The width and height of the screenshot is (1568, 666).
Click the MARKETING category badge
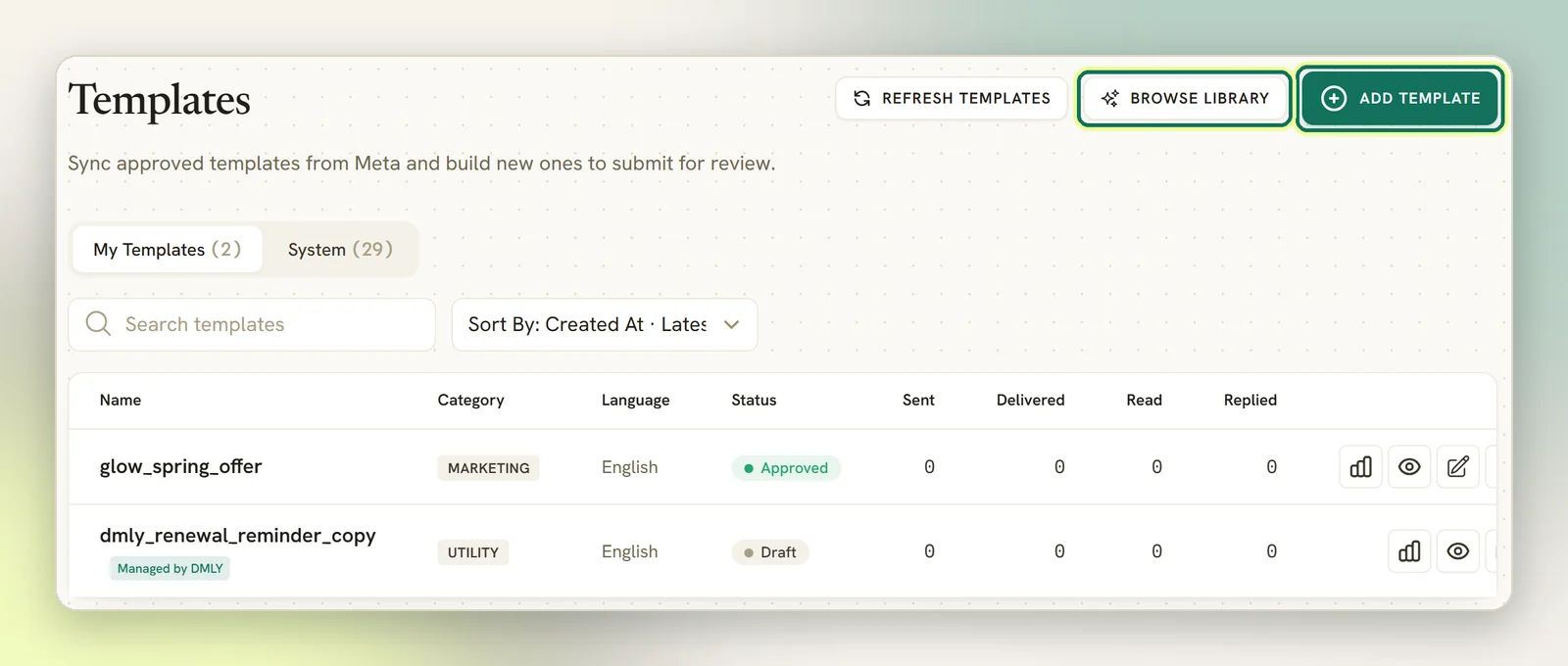[x=488, y=468]
